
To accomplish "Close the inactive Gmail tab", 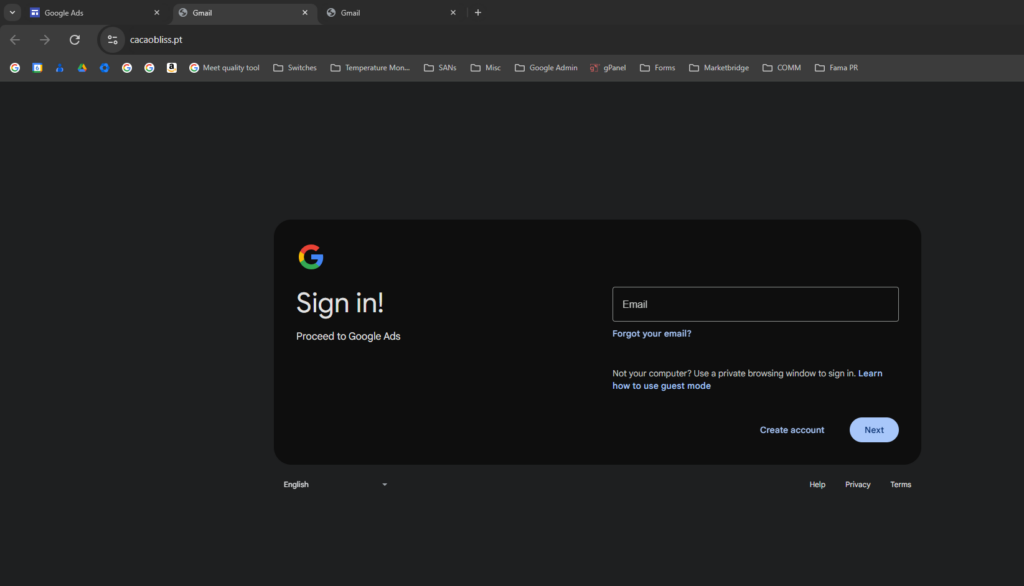I will (x=453, y=12).
